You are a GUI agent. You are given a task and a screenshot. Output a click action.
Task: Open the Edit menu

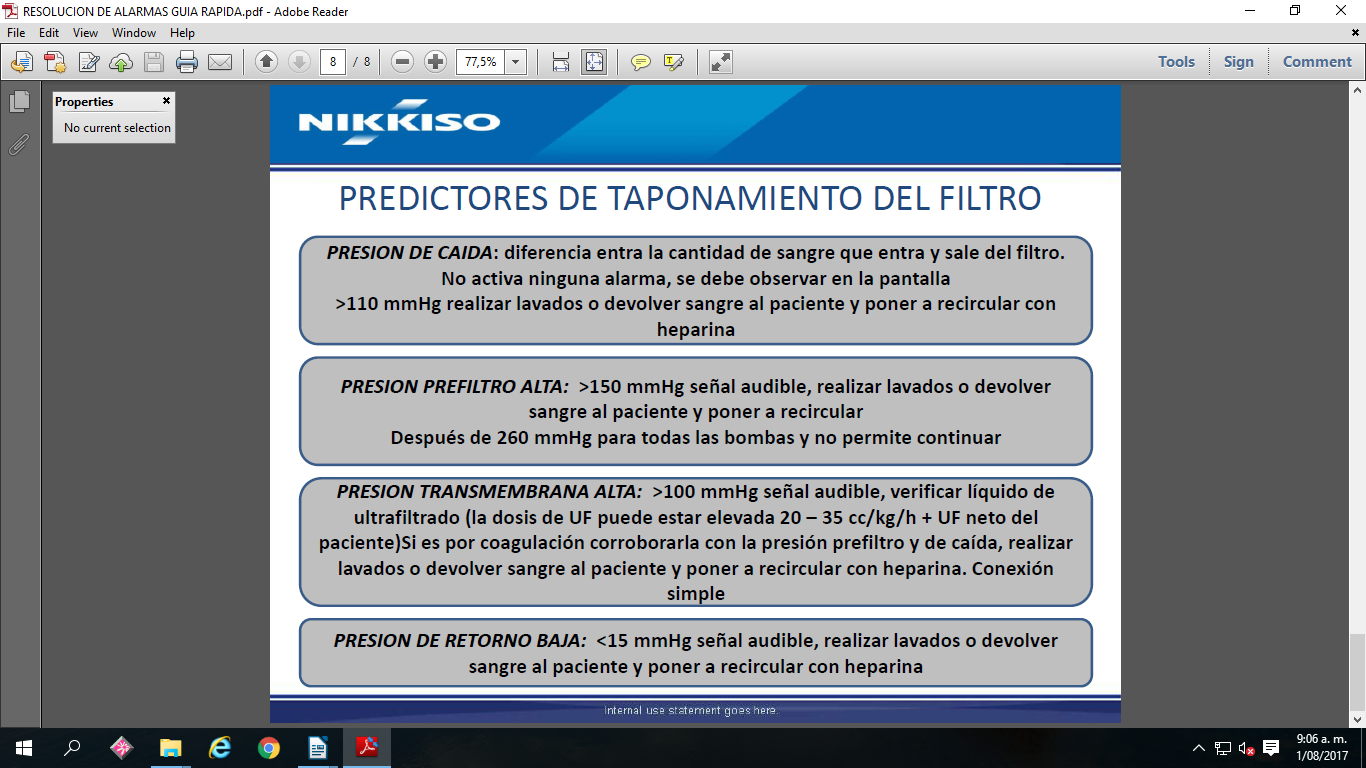49,33
